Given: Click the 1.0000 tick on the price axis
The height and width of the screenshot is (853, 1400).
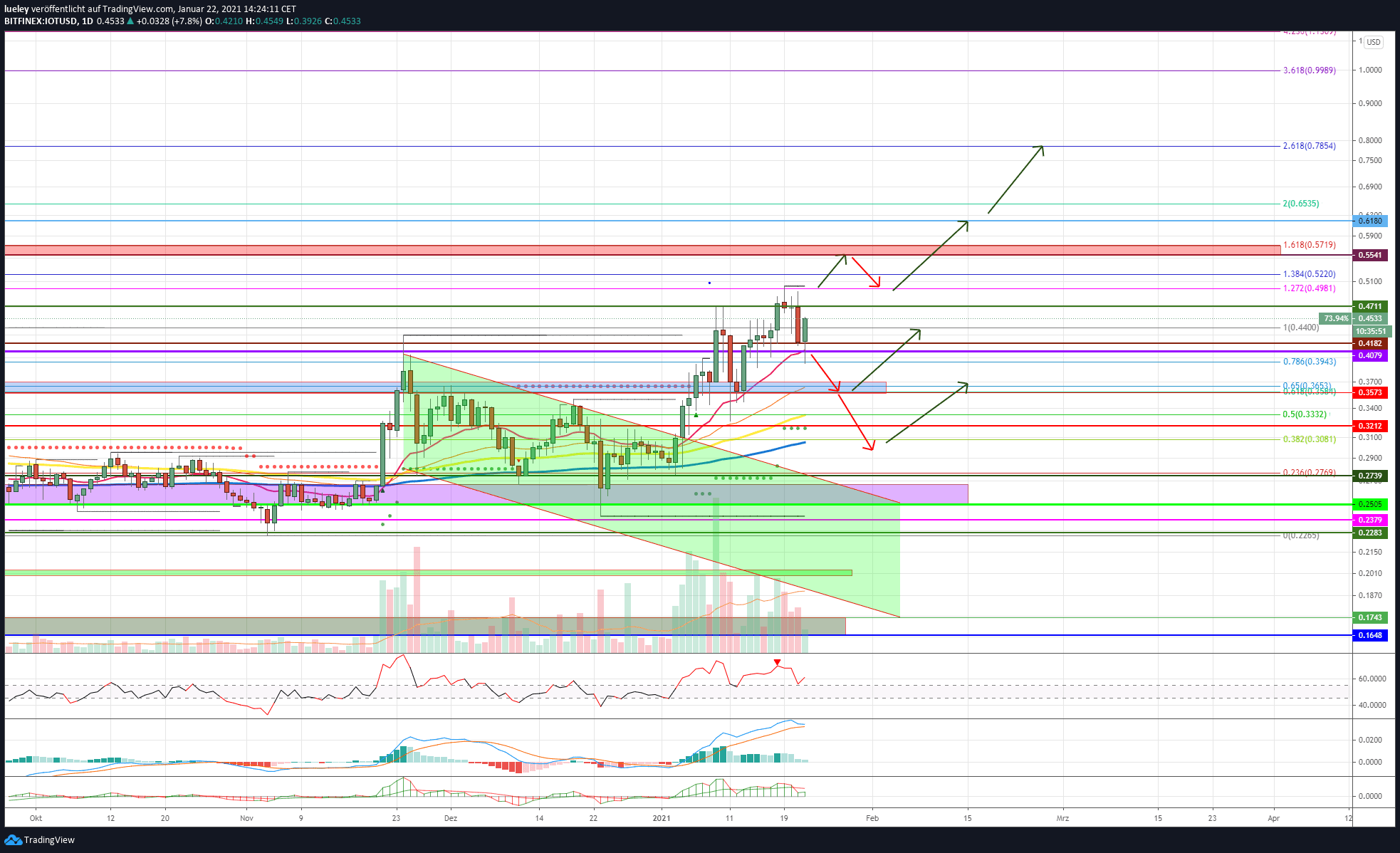Looking at the screenshot, I should point(1370,70).
